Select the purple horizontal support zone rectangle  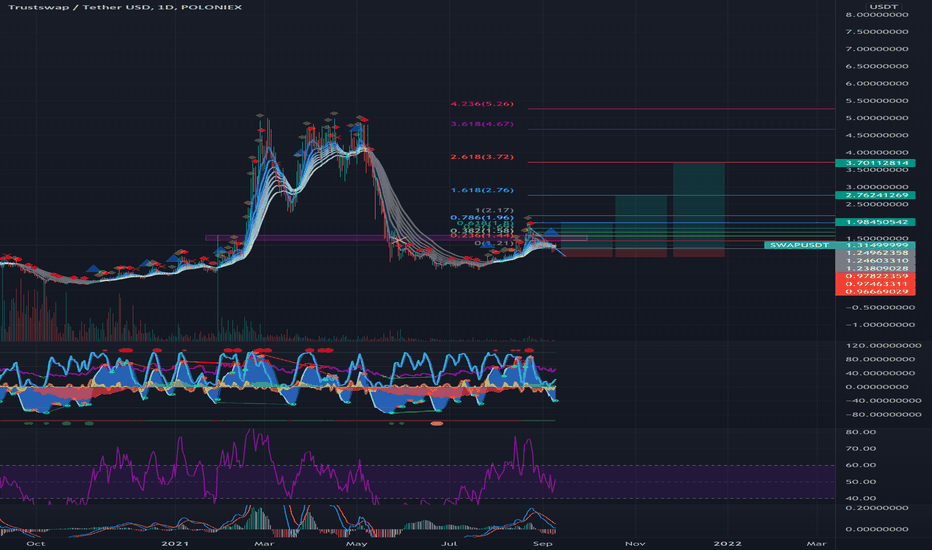click(x=396, y=238)
